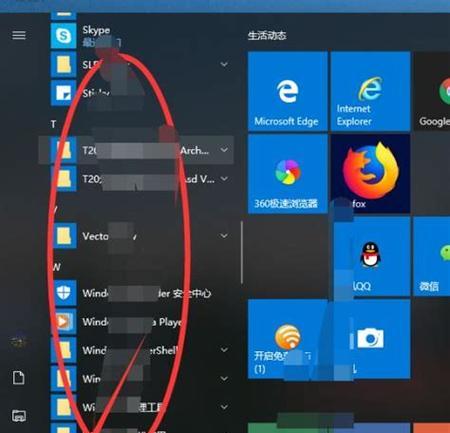This screenshot has height=433, width=450.
Task: Open the Documents icon in left rail
Action: point(19,378)
